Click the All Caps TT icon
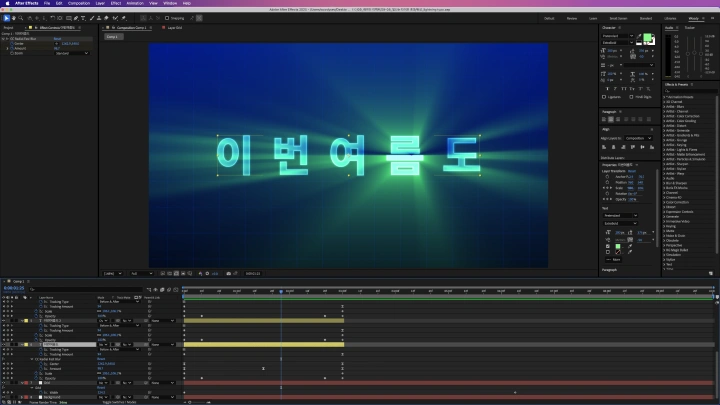The image size is (720, 405). [624, 89]
